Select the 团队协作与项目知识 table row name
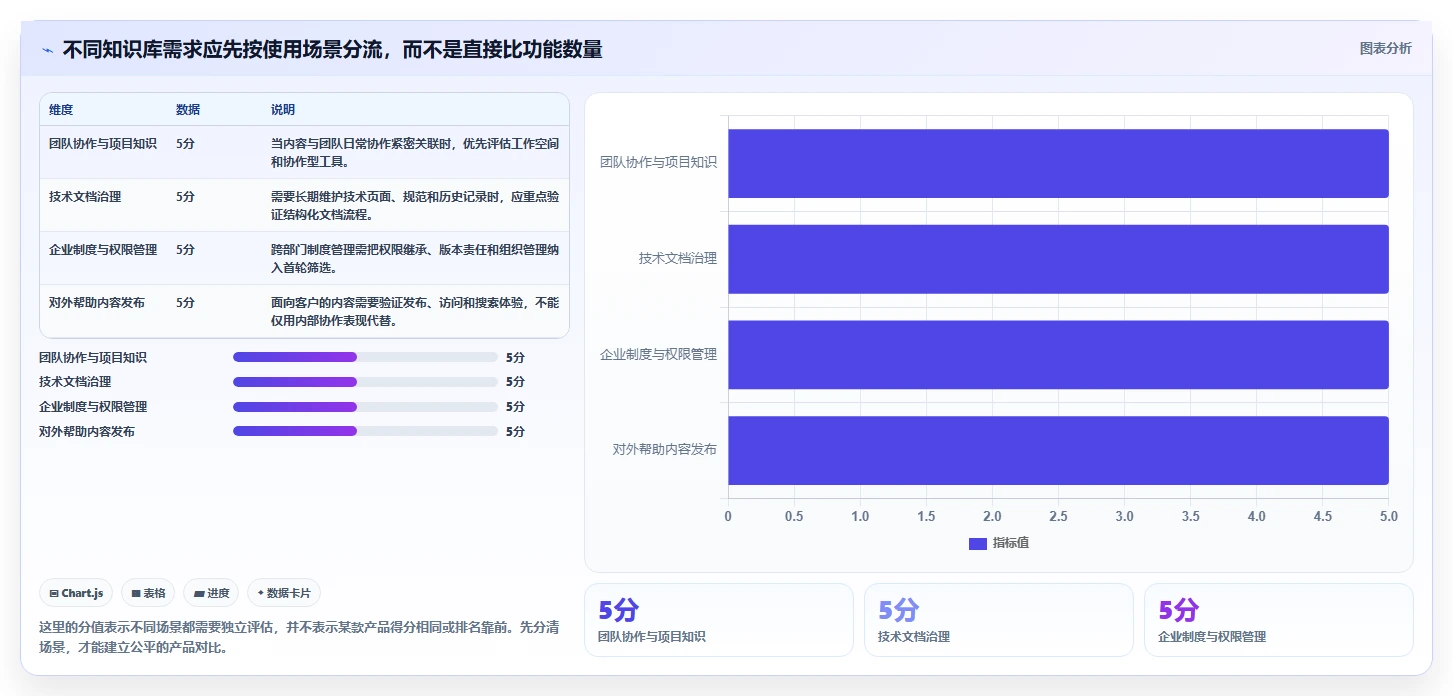1453x696 pixels. tap(103, 144)
